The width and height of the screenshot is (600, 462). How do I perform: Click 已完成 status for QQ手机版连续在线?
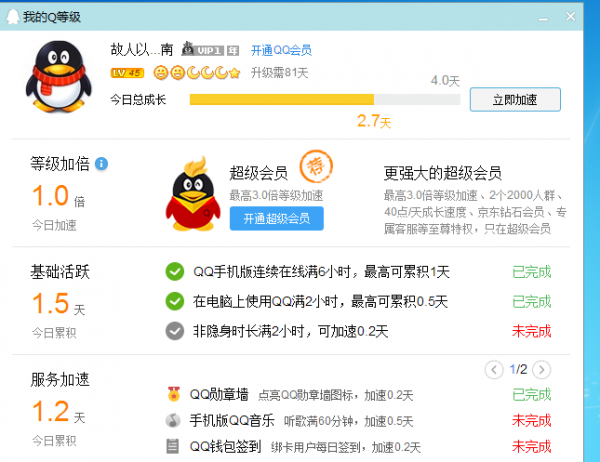pos(532,272)
